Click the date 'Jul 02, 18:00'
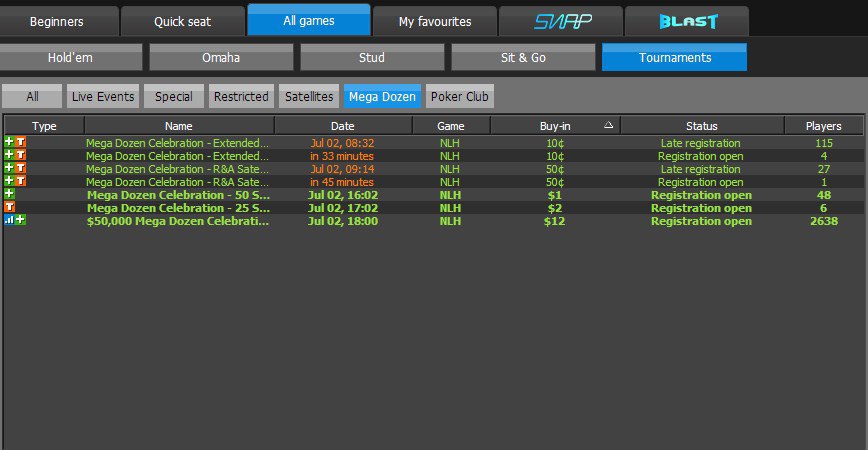868x450 pixels. point(343,221)
